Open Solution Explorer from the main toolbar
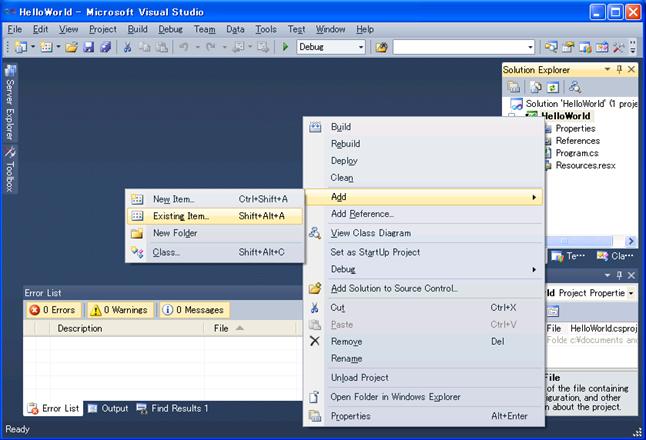The height and width of the screenshot is (440, 646). pyautogui.click(x=551, y=47)
